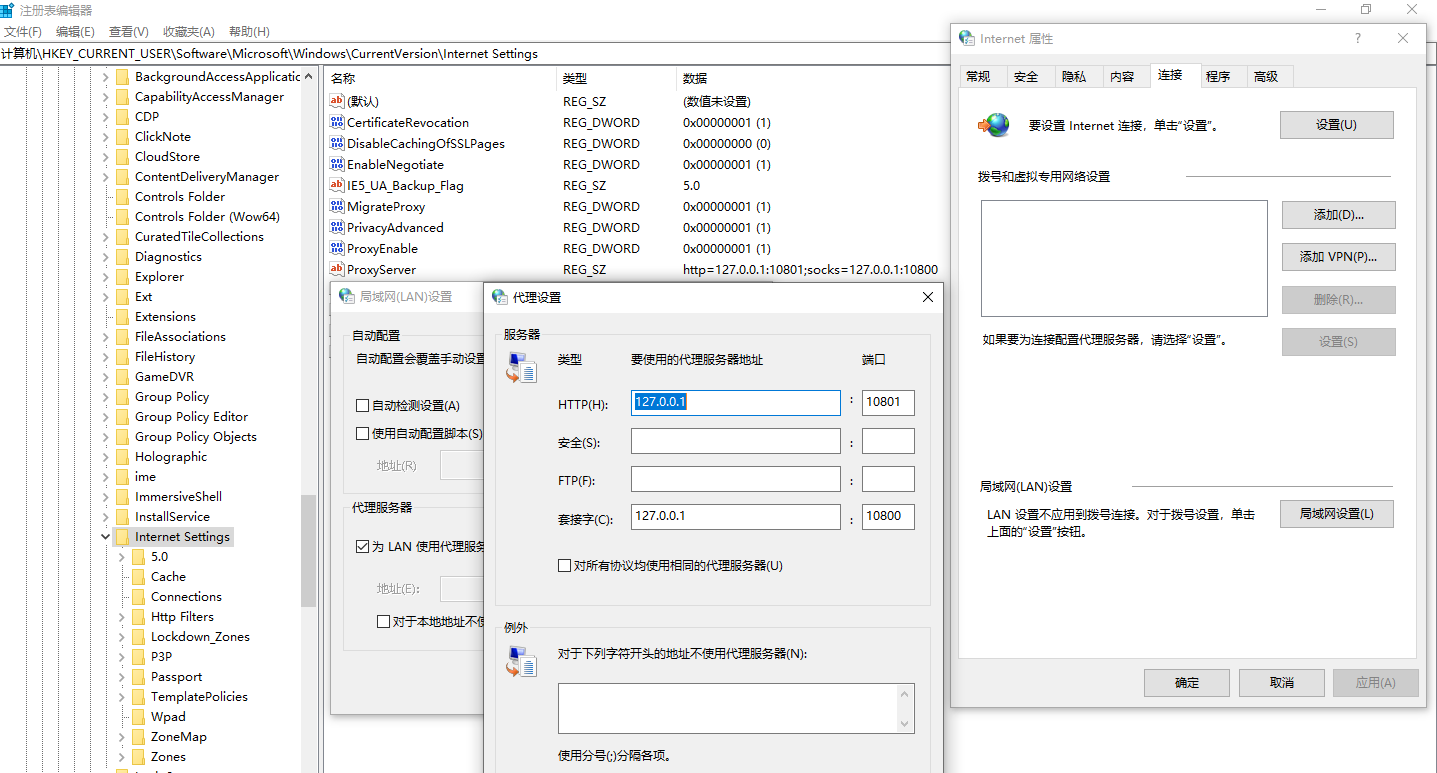Click the IE5_UA_Backup_Flag string value icon
Viewport: 1437px width, 773px height.
coord(337,185)
